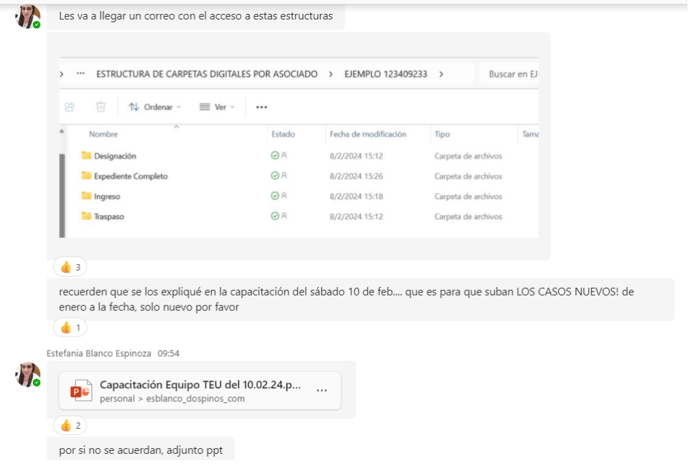Click Estefania's avatar beside the top message
688x467 pixels.
tap(28, 16)
